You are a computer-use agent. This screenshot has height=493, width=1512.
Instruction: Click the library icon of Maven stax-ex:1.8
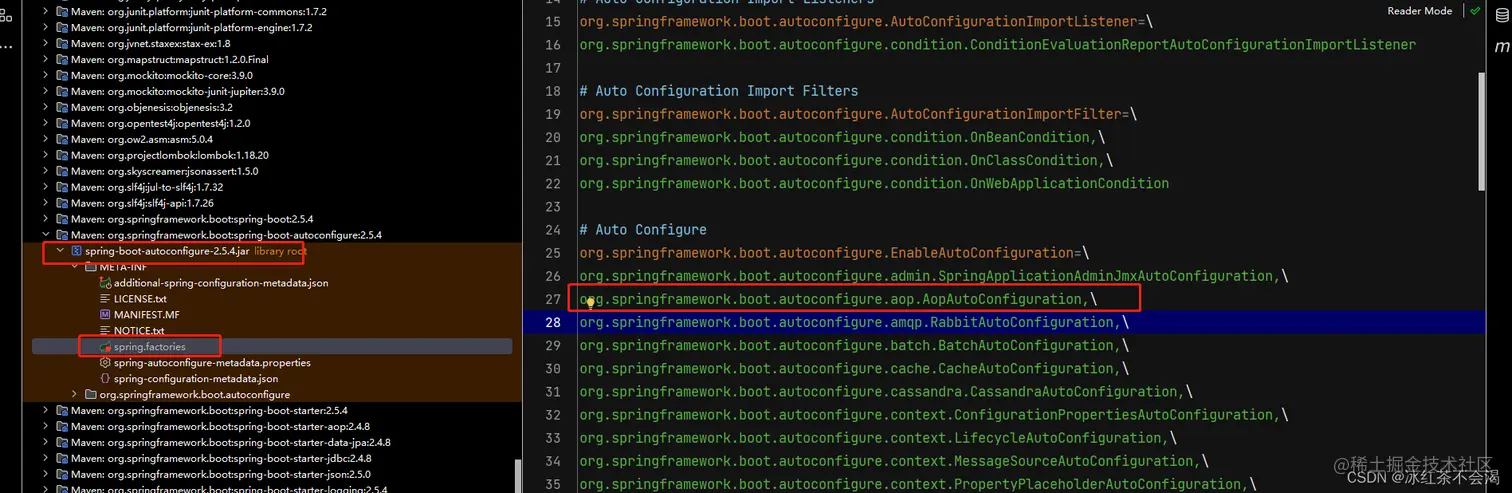tap(63, 43)
